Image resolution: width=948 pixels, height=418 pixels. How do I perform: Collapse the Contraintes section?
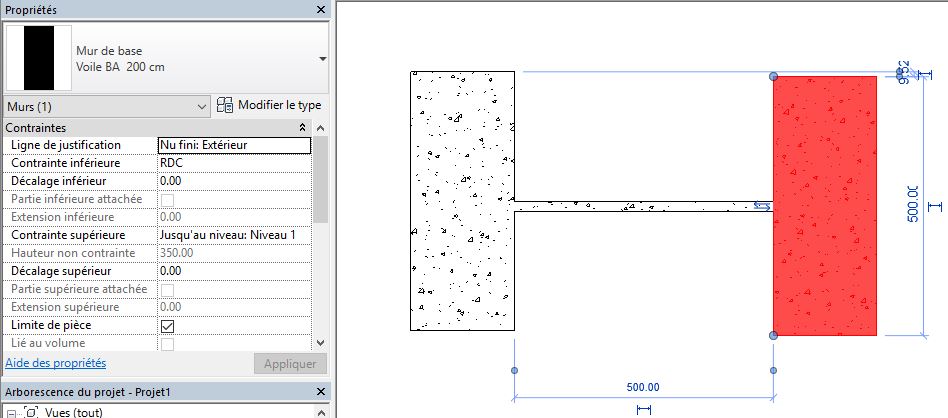[x=303, y=128]
